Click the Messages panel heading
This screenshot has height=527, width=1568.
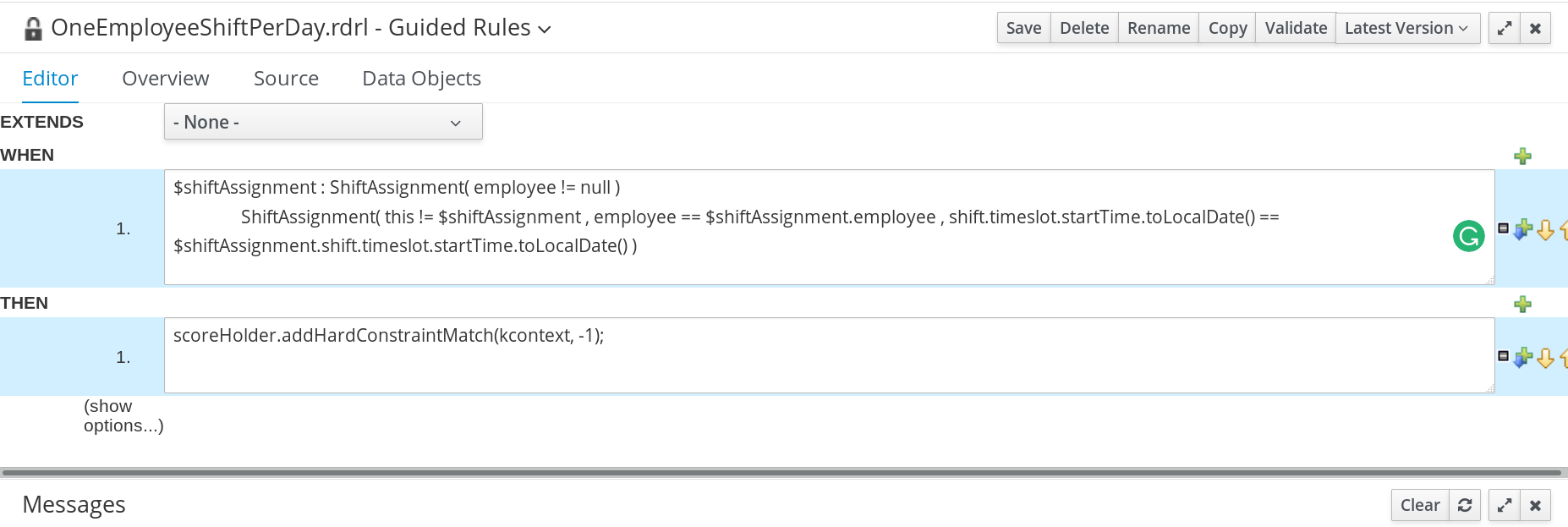pyautogui.click(x=74, y=505)
